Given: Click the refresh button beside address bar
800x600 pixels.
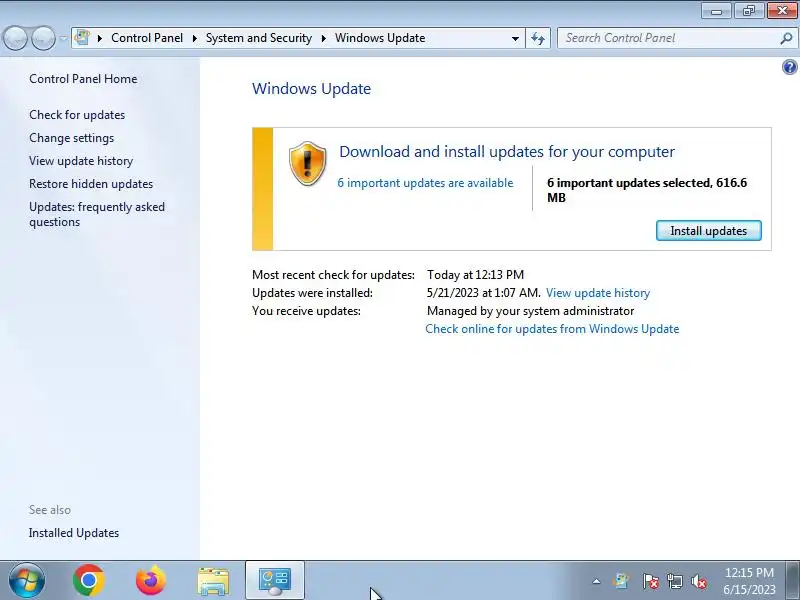Looking at the screenshot, I should 538,38.
